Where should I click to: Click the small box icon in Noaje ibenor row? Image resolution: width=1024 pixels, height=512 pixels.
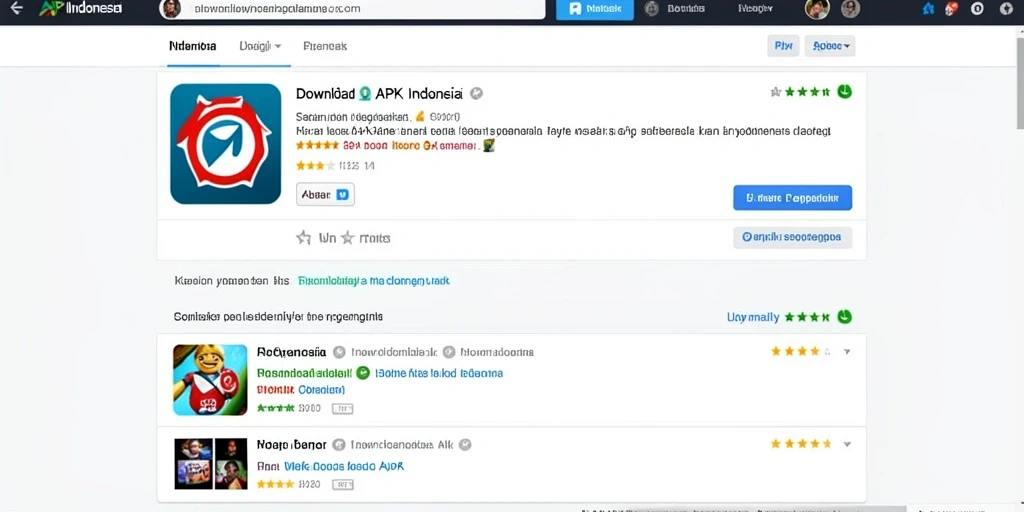[342, 485]
